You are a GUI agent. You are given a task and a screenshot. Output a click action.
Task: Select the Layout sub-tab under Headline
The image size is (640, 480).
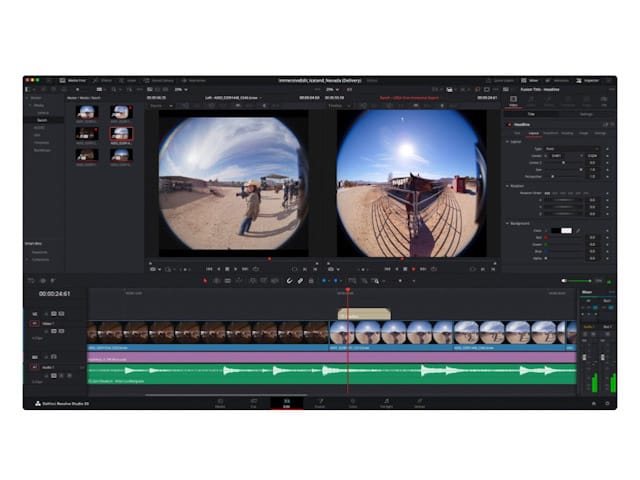tap(533, 133)
